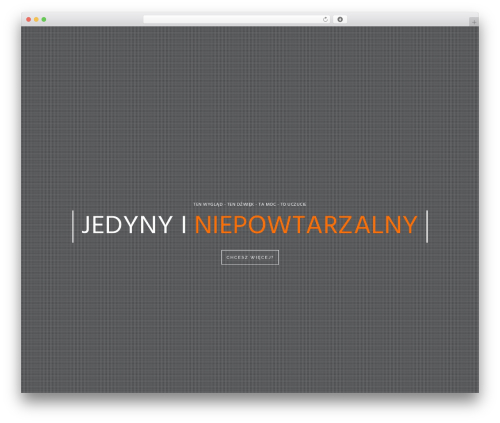The width and height of the screenshot is (500, 423).
Task: Select the orange NIEPOWTARZALNY headline word
Action: pos(306,225)
